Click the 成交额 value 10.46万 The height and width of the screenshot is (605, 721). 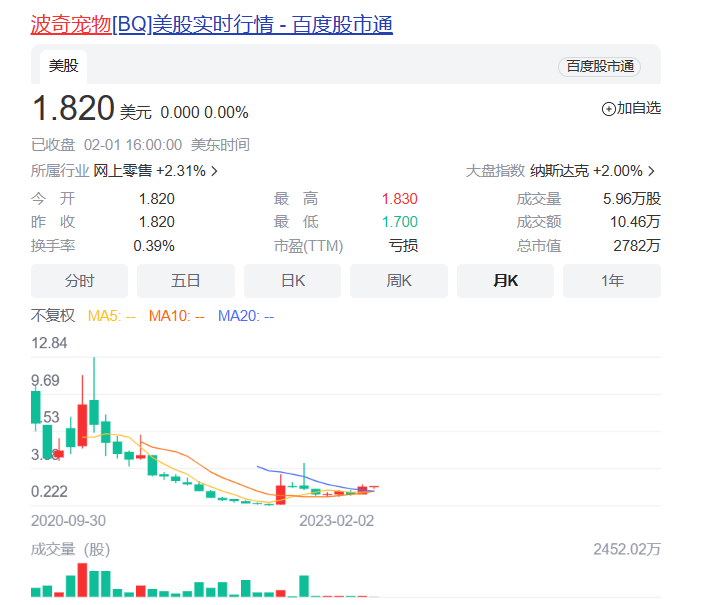[x=635, y=222]
